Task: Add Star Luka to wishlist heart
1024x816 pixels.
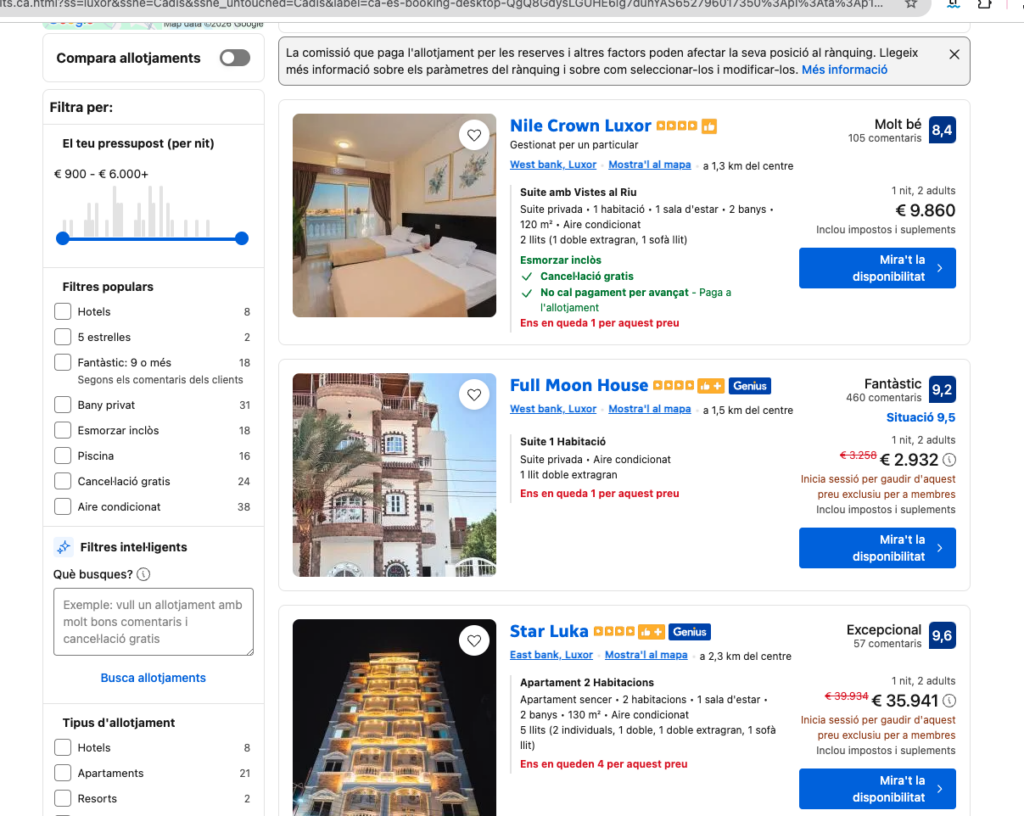Action: click(474, 641)
